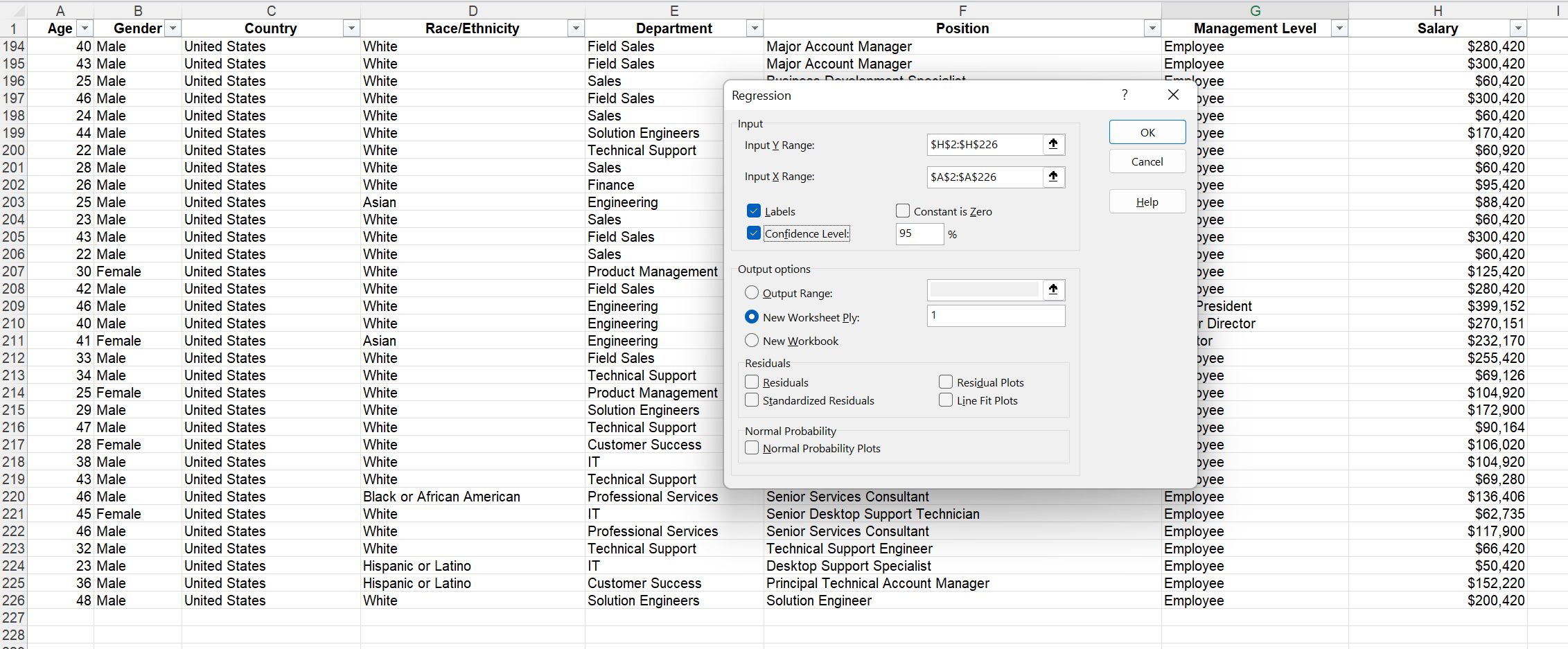
Task: Click the New Worksheet Ply name field
Action: click(996, 315)
